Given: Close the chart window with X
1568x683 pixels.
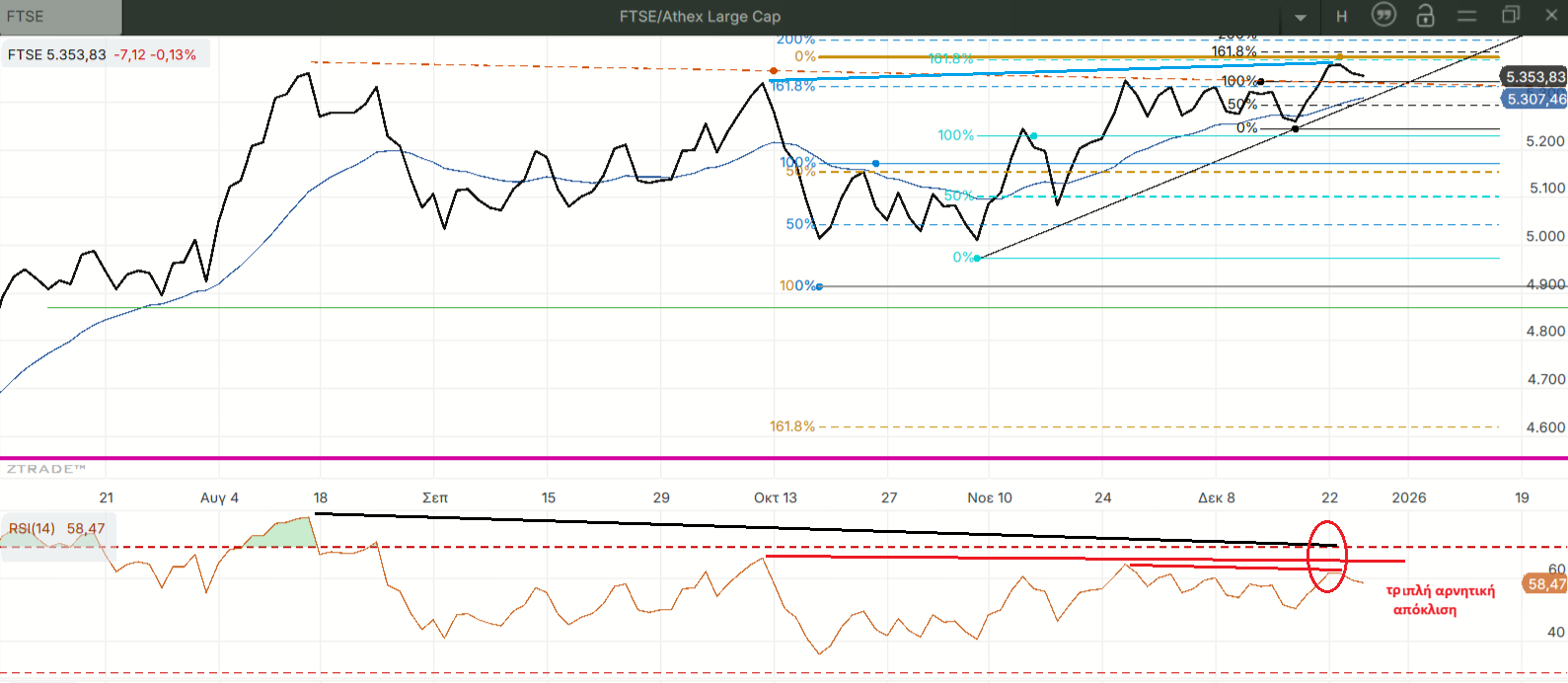Looking at the screenshot, I should pyautogui.click(x=1550, y=16).
